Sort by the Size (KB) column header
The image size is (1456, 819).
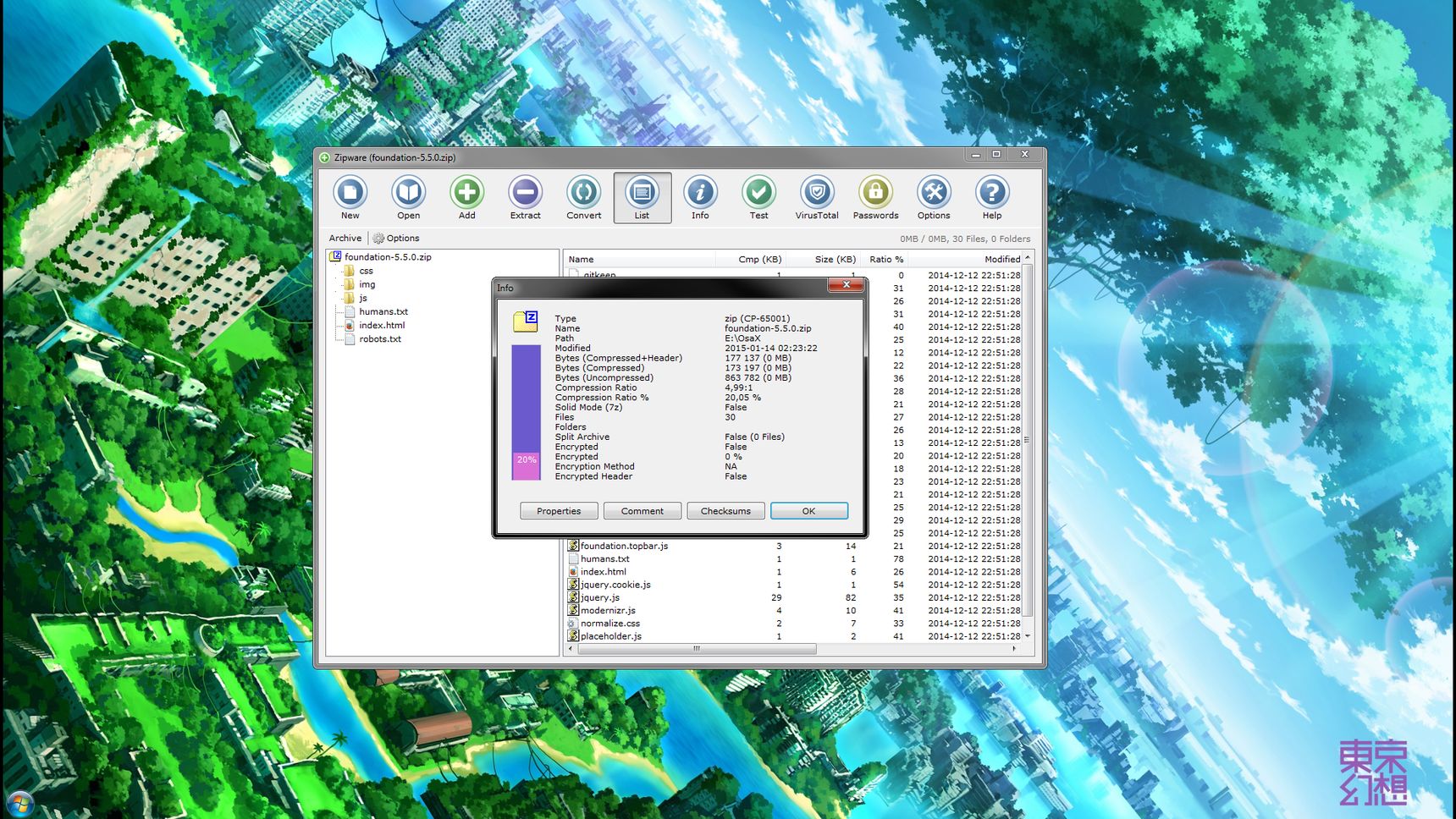(825, 260)
